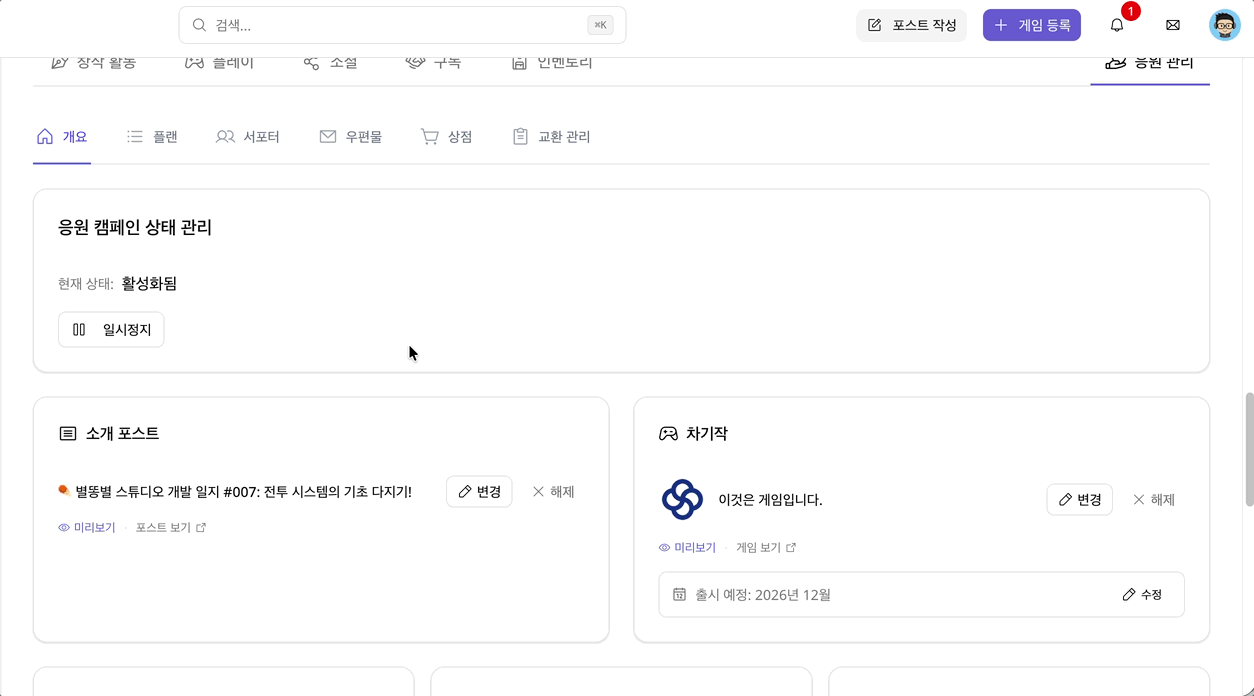
Task: Click the search field
Action: (x=400, y=25)
